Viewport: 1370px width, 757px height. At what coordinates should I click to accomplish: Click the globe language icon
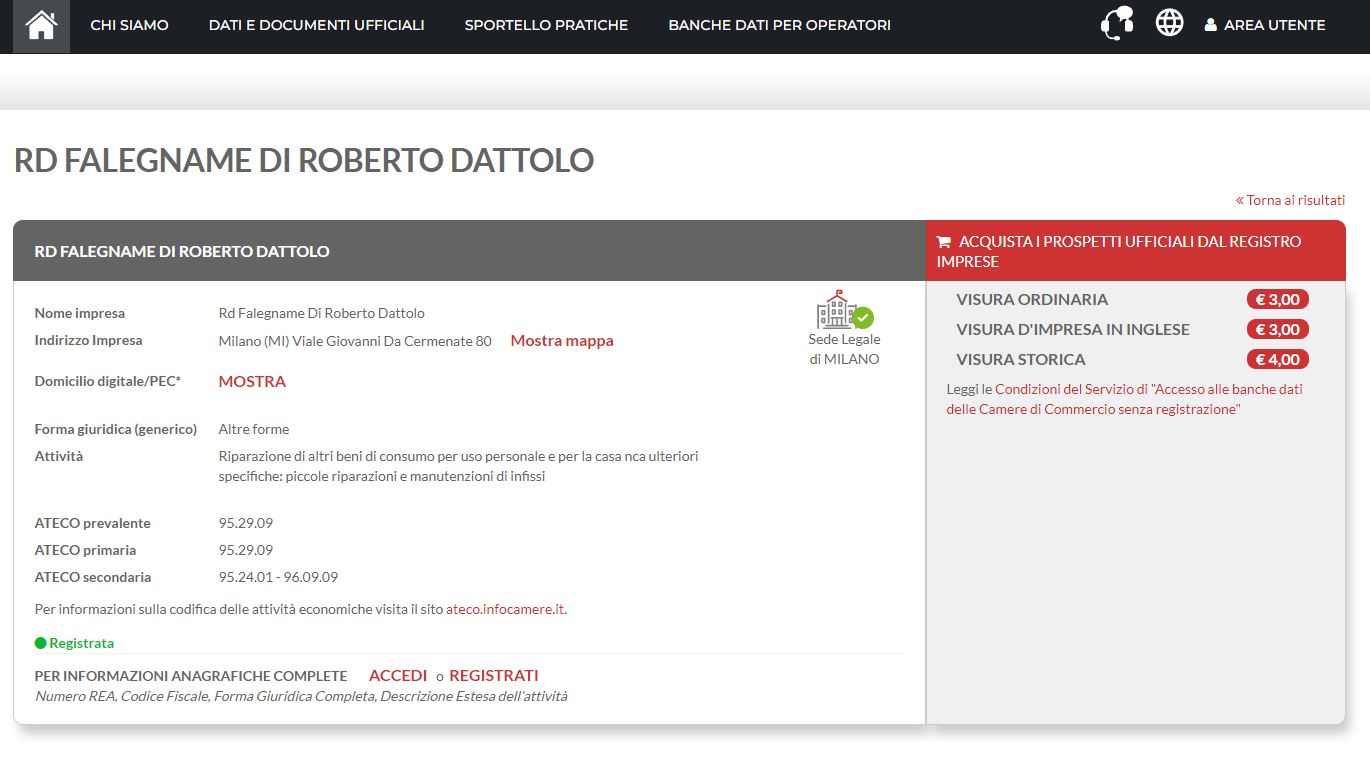tap(1169, 23)
